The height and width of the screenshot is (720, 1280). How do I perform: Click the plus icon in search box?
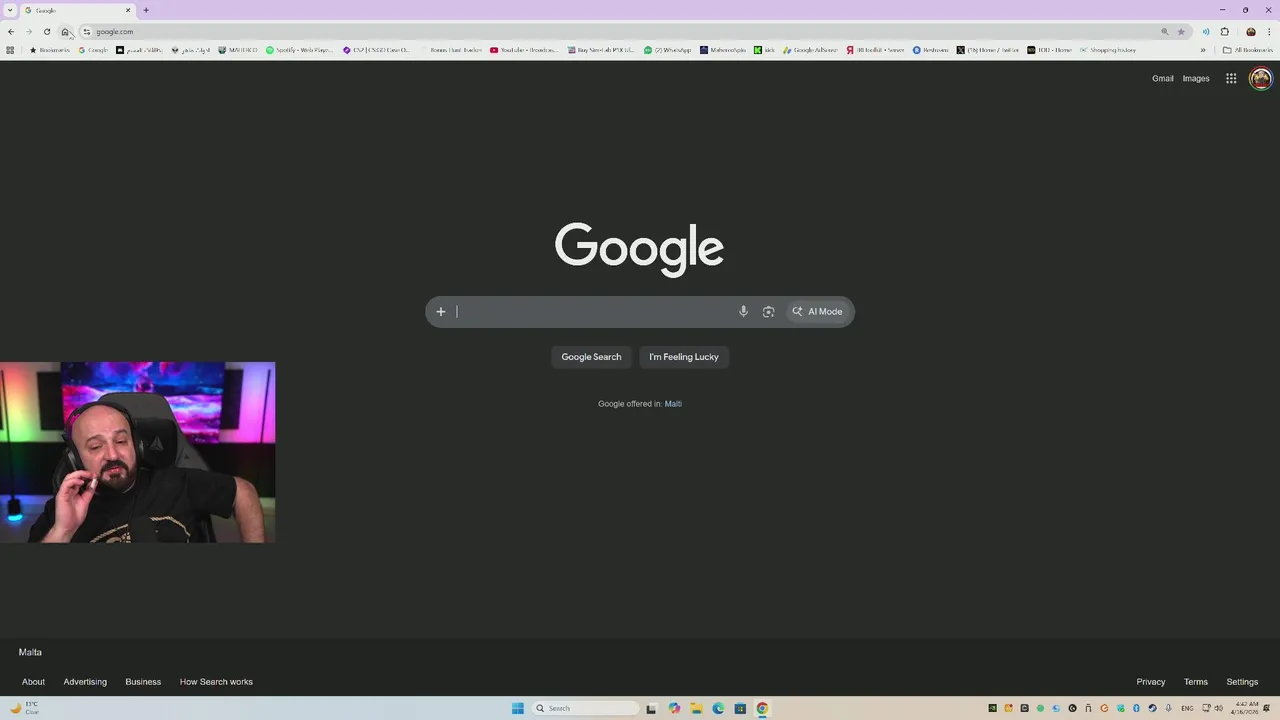pyautogui.click(x=440, y=311)
